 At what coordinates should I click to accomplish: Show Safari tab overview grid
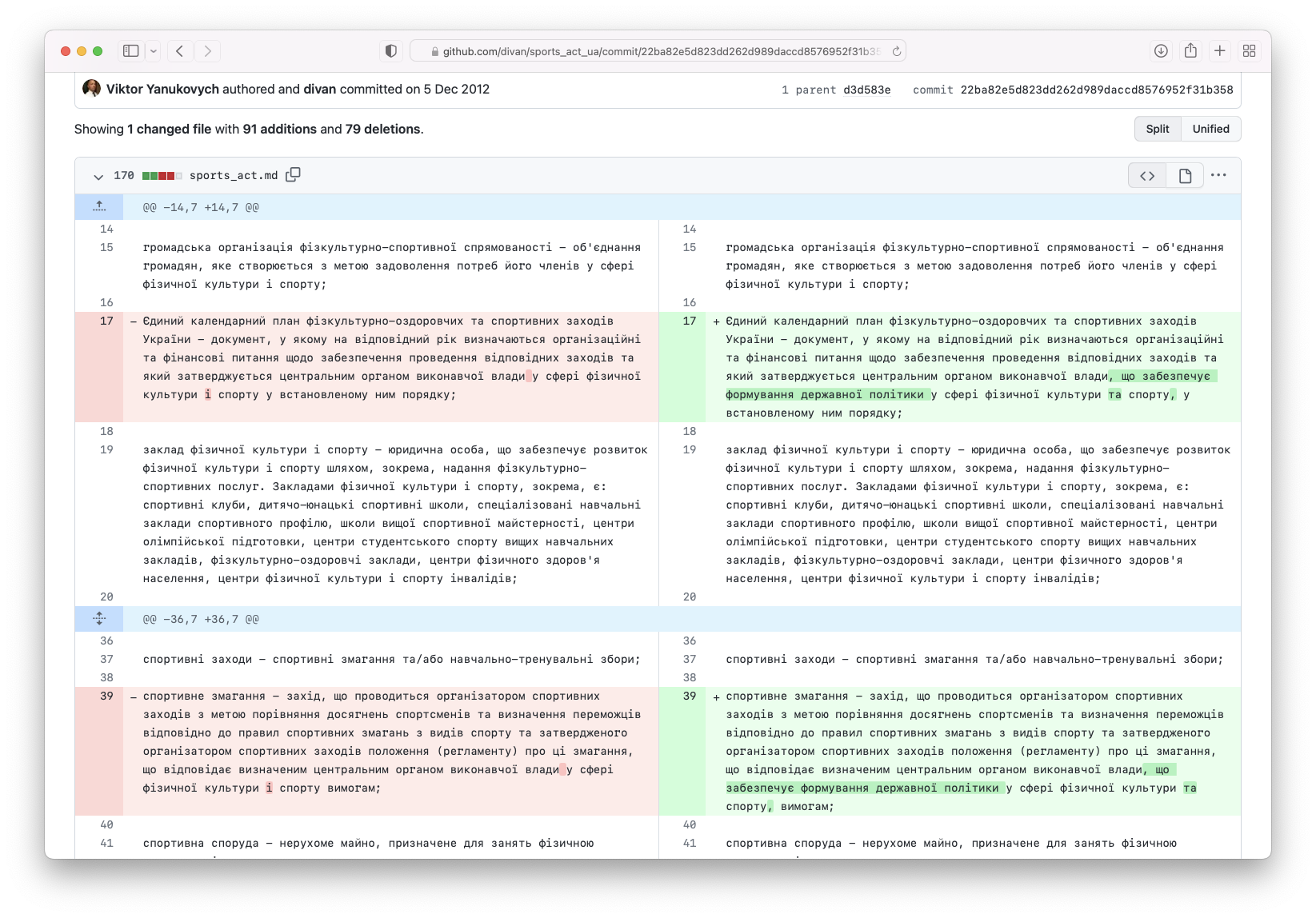1249,51
